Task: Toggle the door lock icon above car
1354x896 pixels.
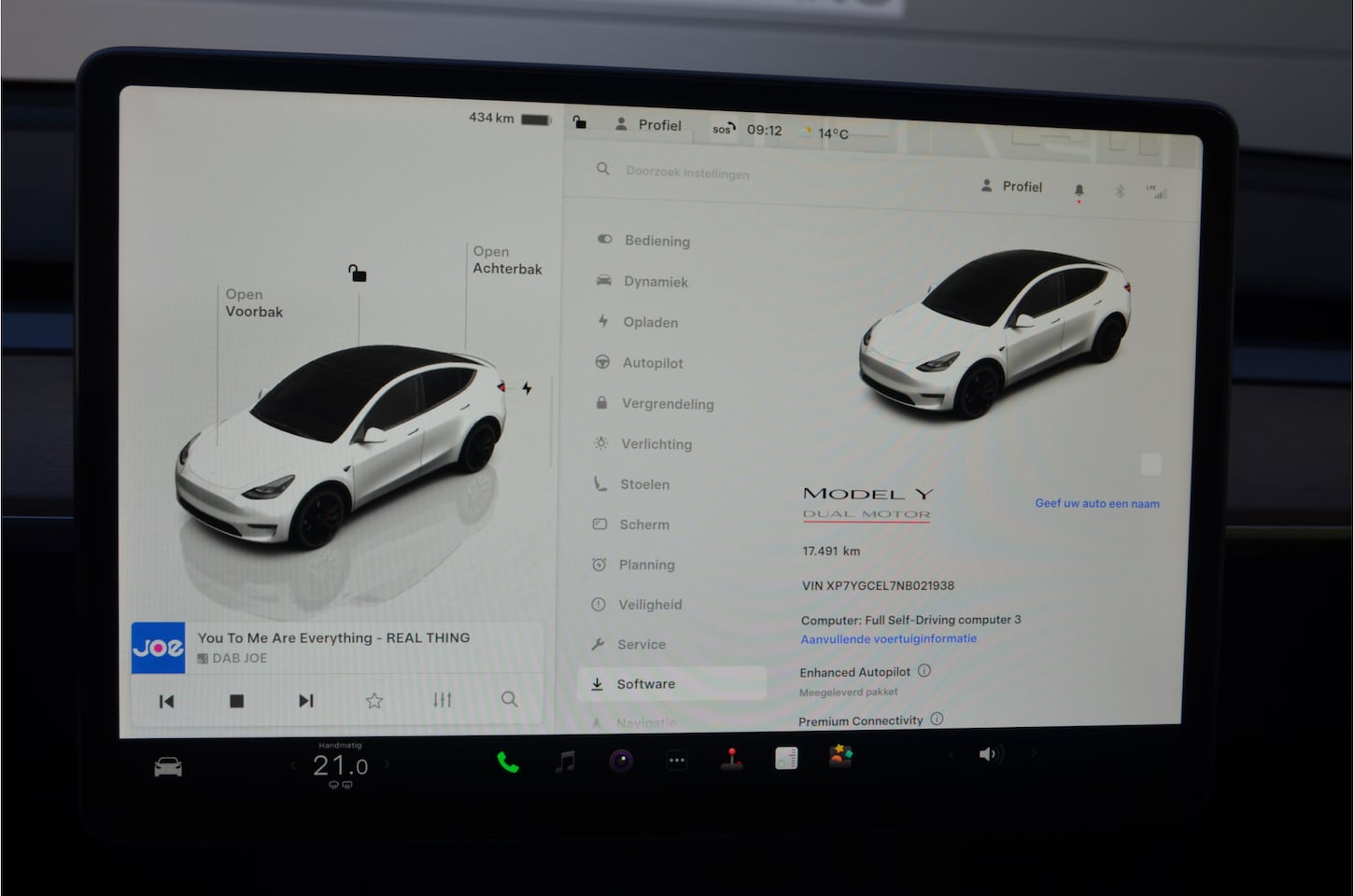Action: [358, 273]
